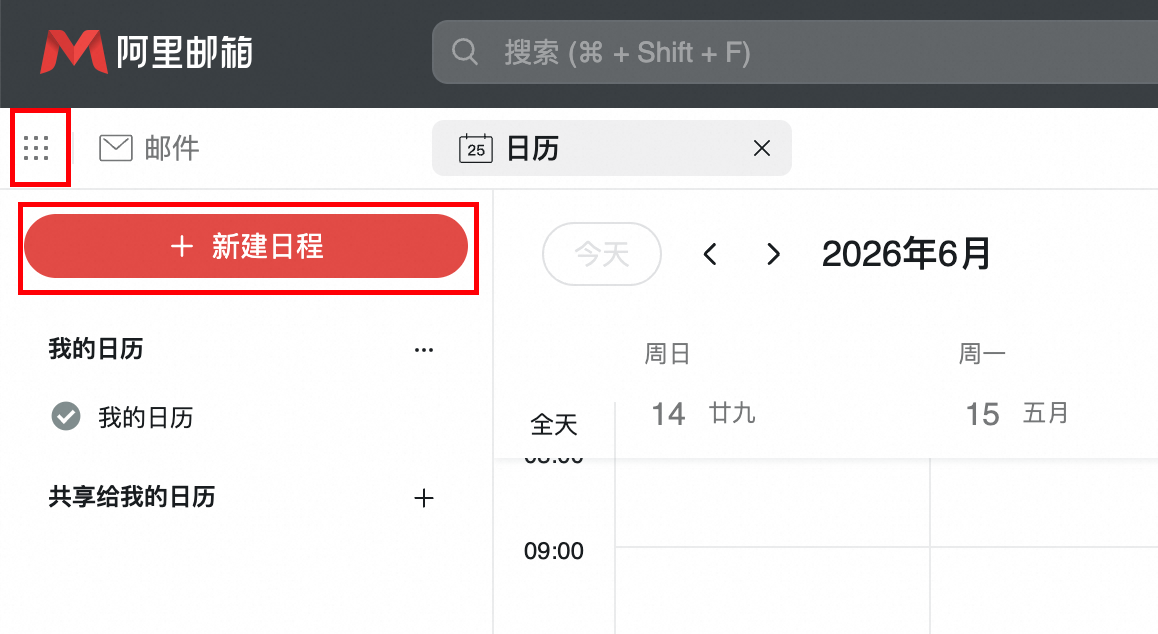Click the 新建日程 button
This screenshot has height=634, width=1158.
(246, 246)
